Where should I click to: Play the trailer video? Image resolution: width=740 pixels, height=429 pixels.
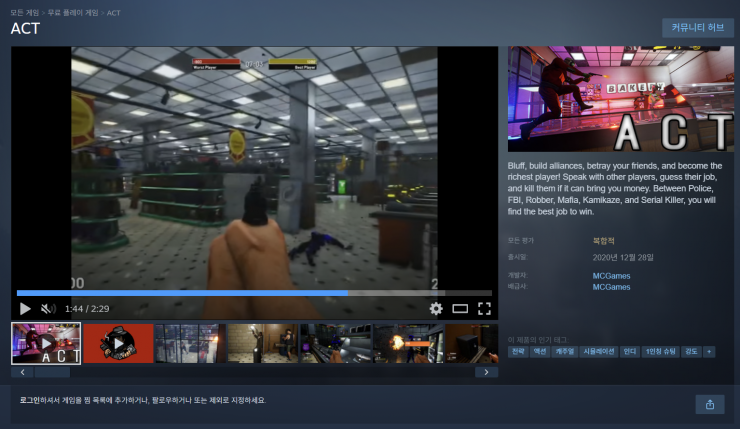[26, 309]
